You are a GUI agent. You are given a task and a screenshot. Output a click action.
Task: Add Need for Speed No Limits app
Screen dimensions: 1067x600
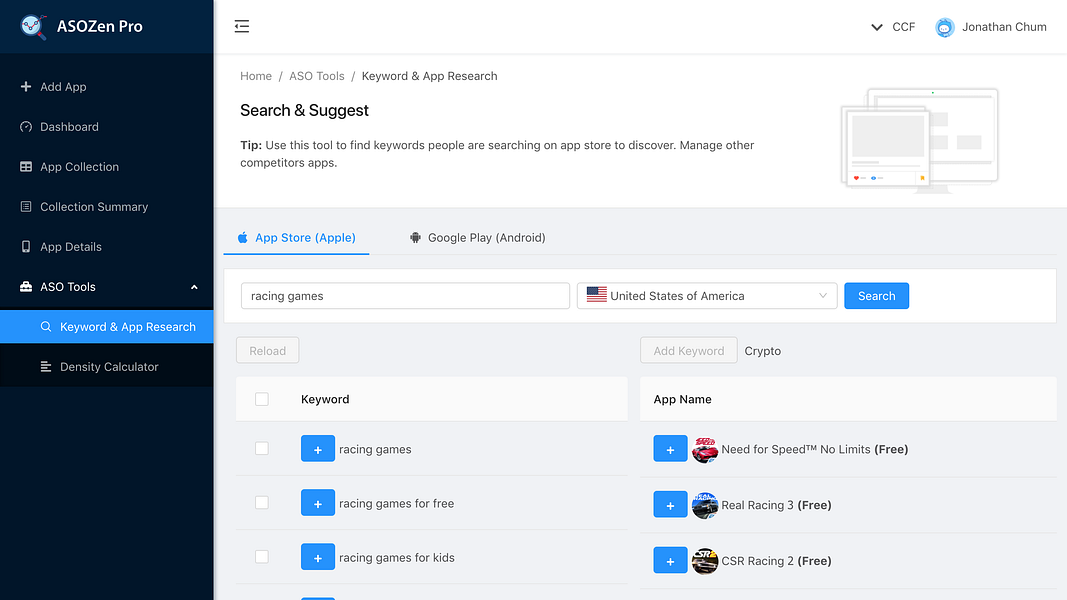coord(670,449)
